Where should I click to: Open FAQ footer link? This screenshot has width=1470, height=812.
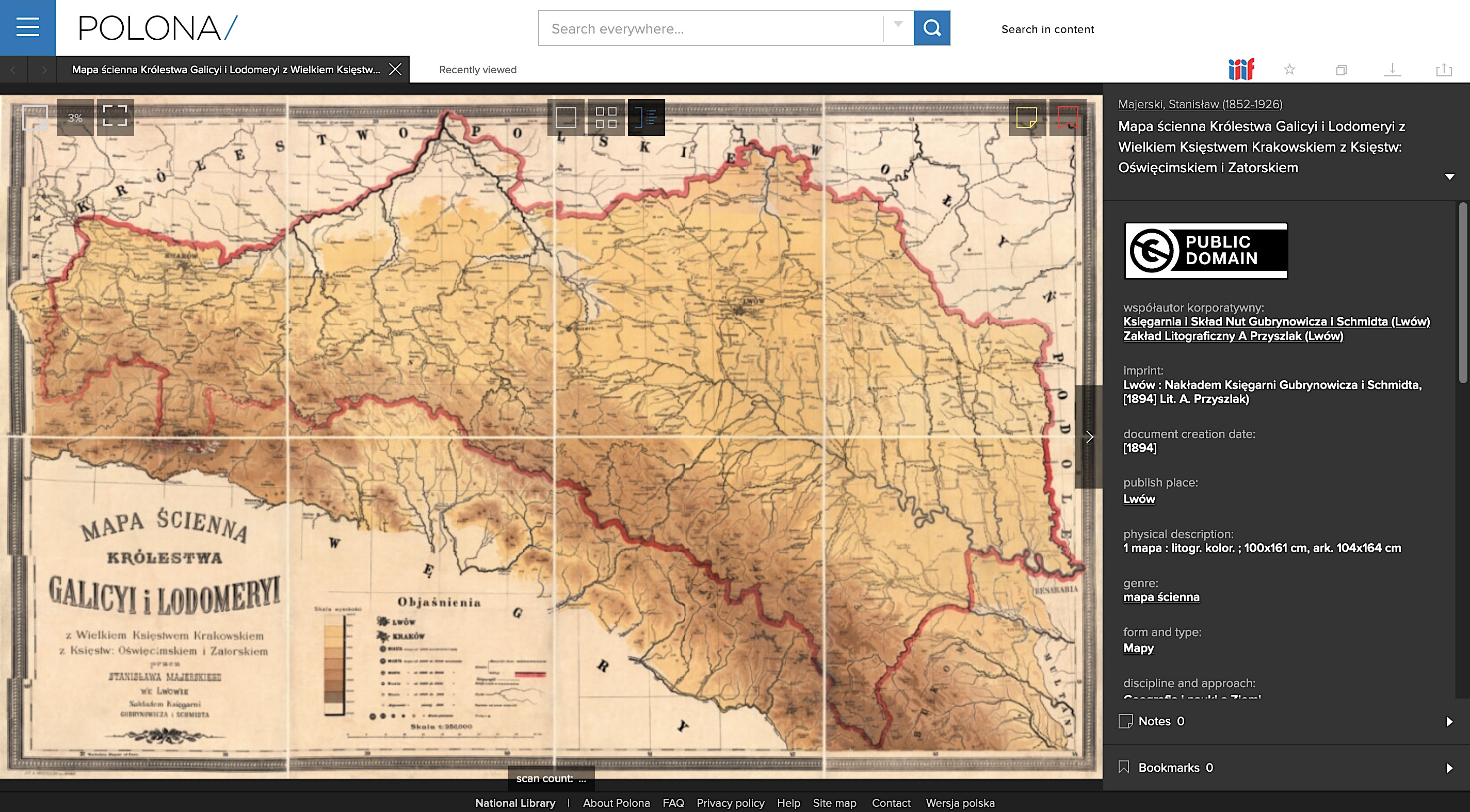tap(673, 803)
